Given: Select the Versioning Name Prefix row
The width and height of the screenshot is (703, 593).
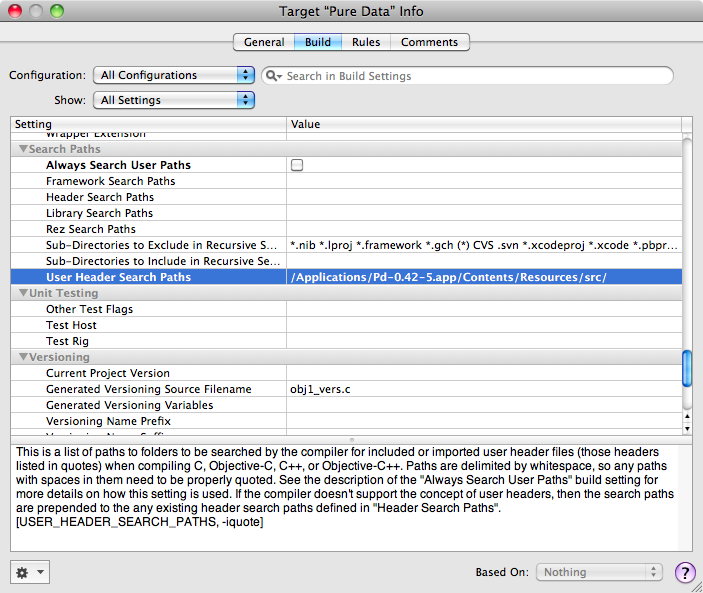Looking at the screenshot, I should [346, 421].
